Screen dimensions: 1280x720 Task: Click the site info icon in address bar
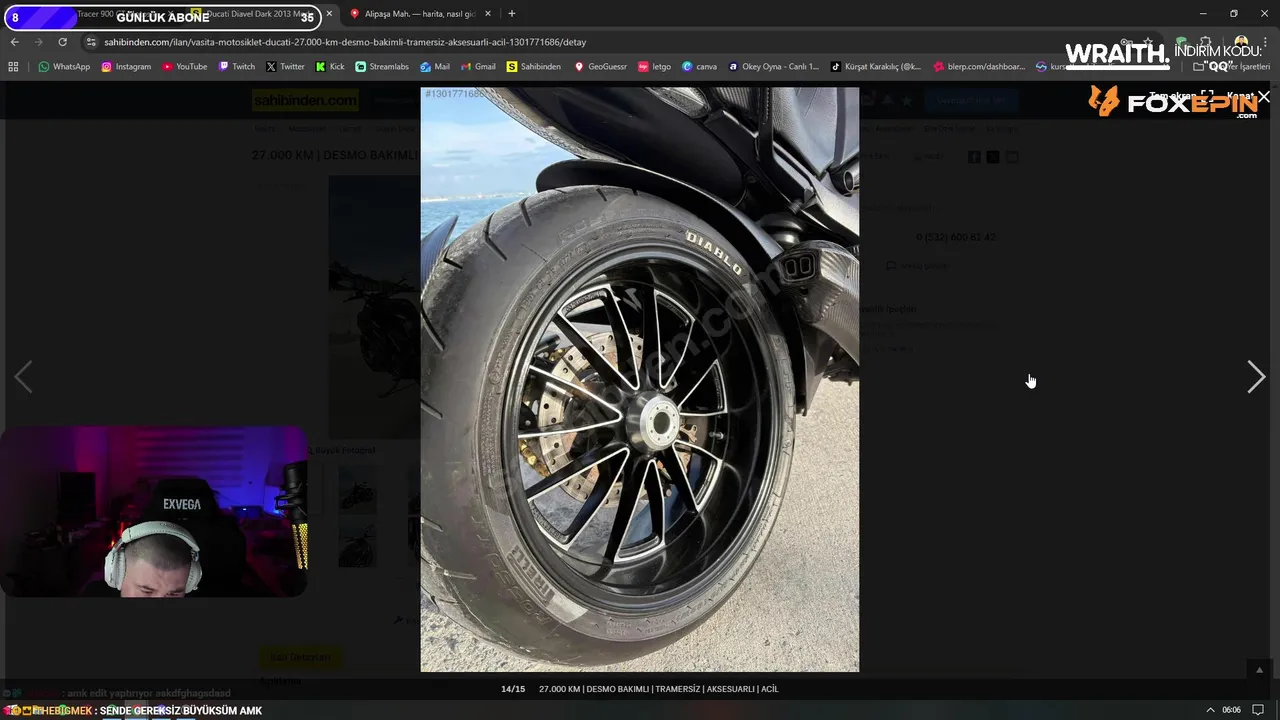(91, 42)
